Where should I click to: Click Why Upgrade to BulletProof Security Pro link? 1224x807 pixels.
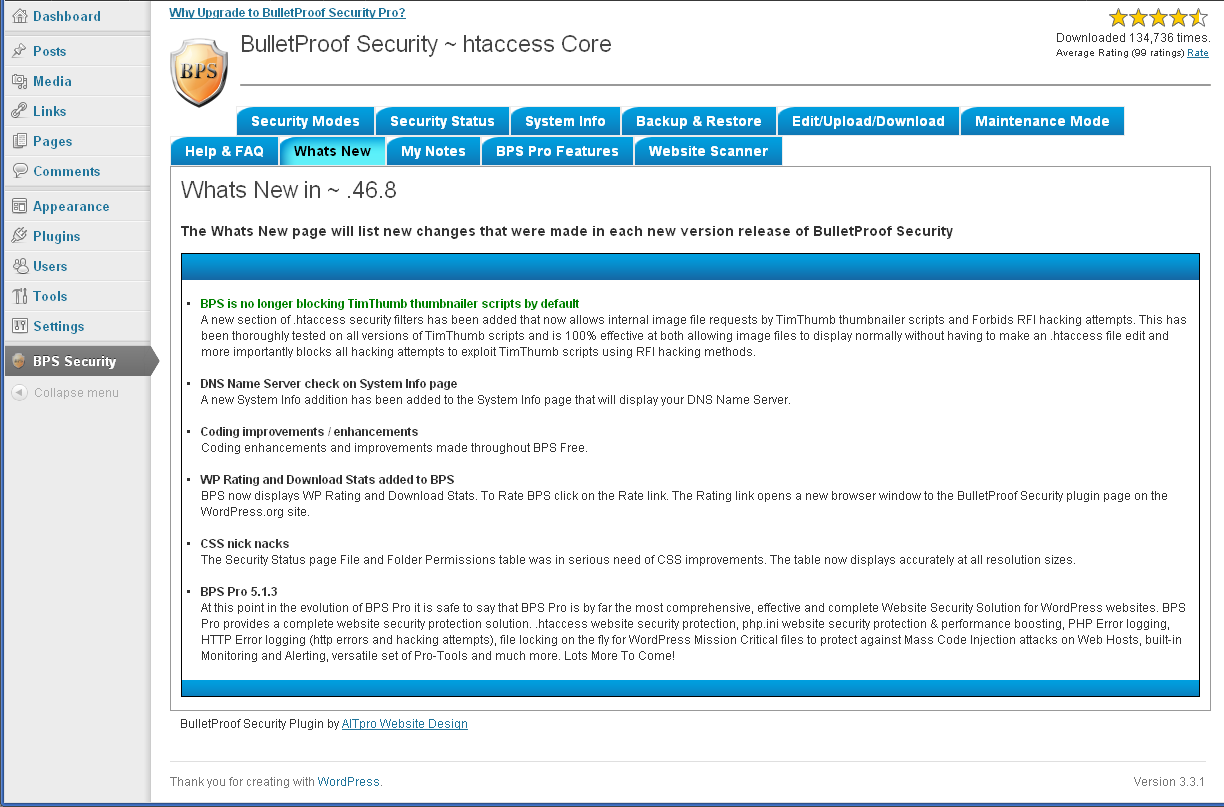287,13
